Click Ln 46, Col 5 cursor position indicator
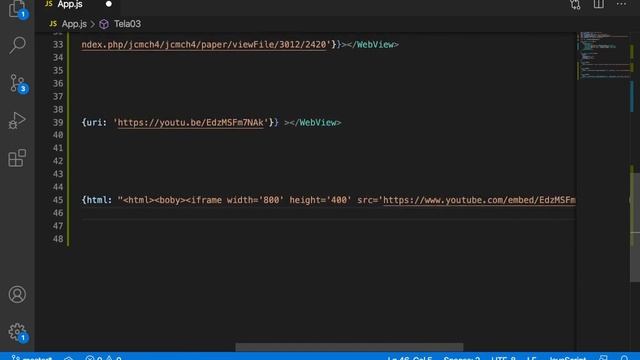The image size is (640, 360). point(409,358)
